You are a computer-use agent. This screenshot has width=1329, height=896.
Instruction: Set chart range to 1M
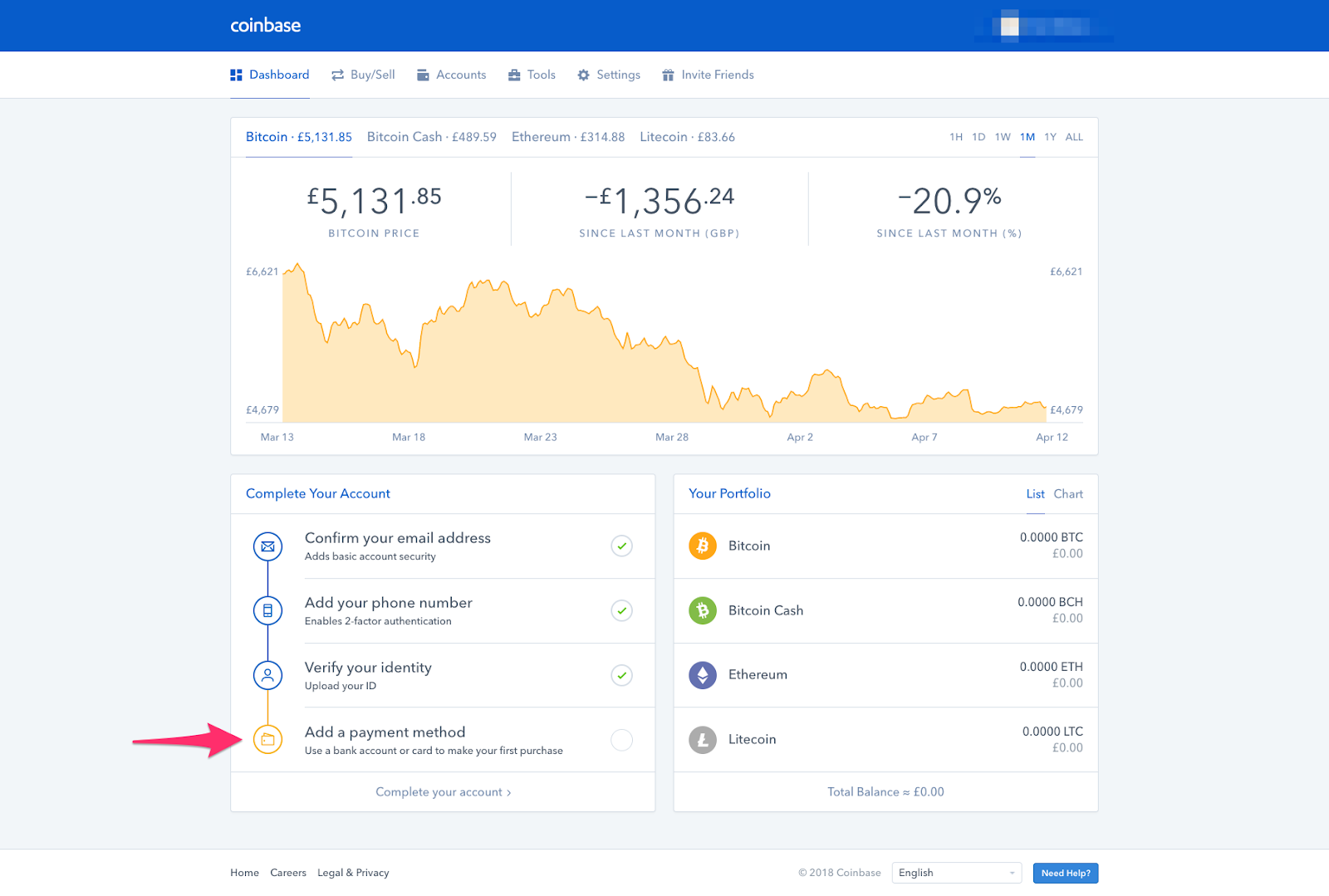click(x=1027, y=137)
